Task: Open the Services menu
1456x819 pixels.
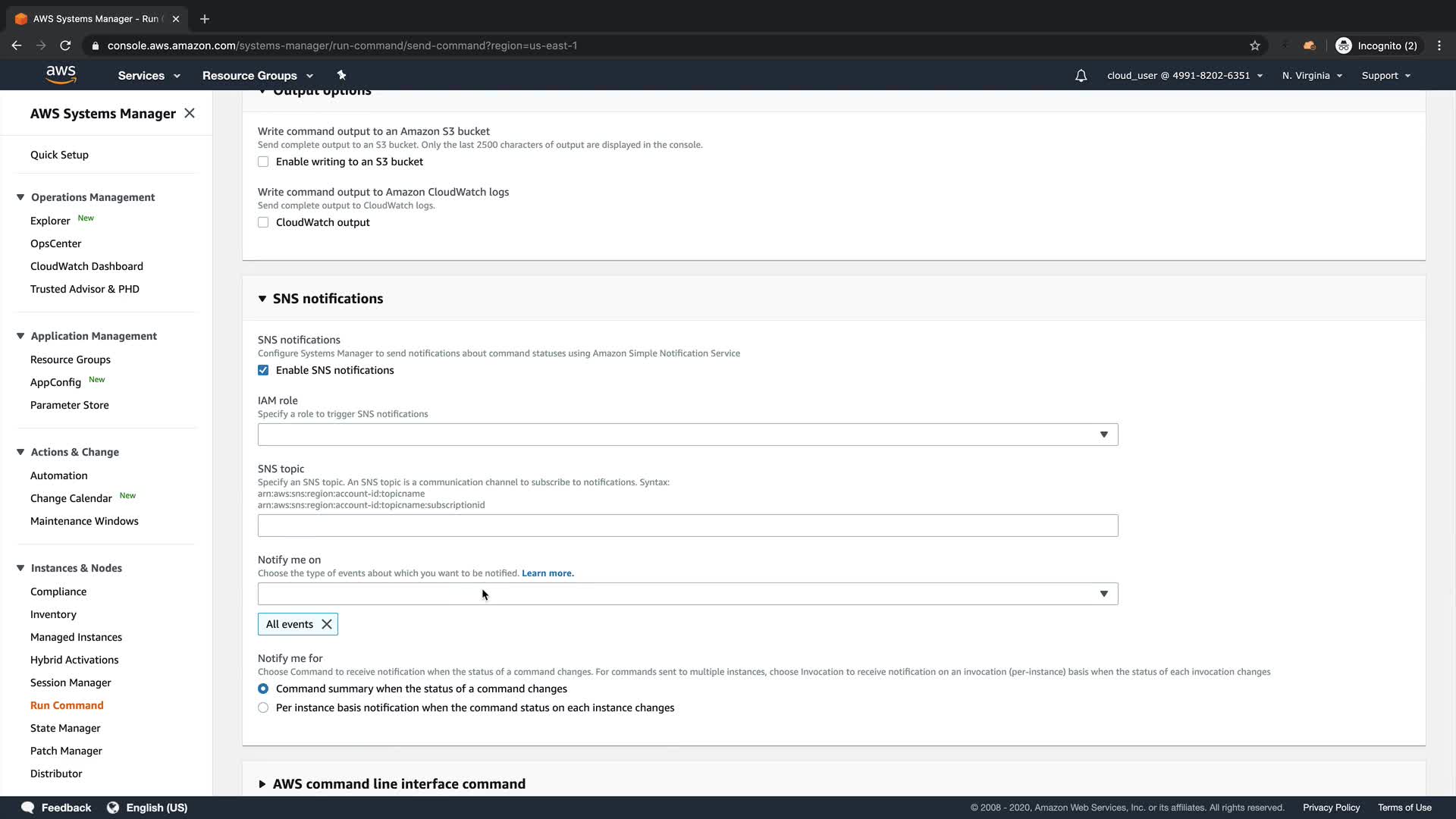Action: 149,76
